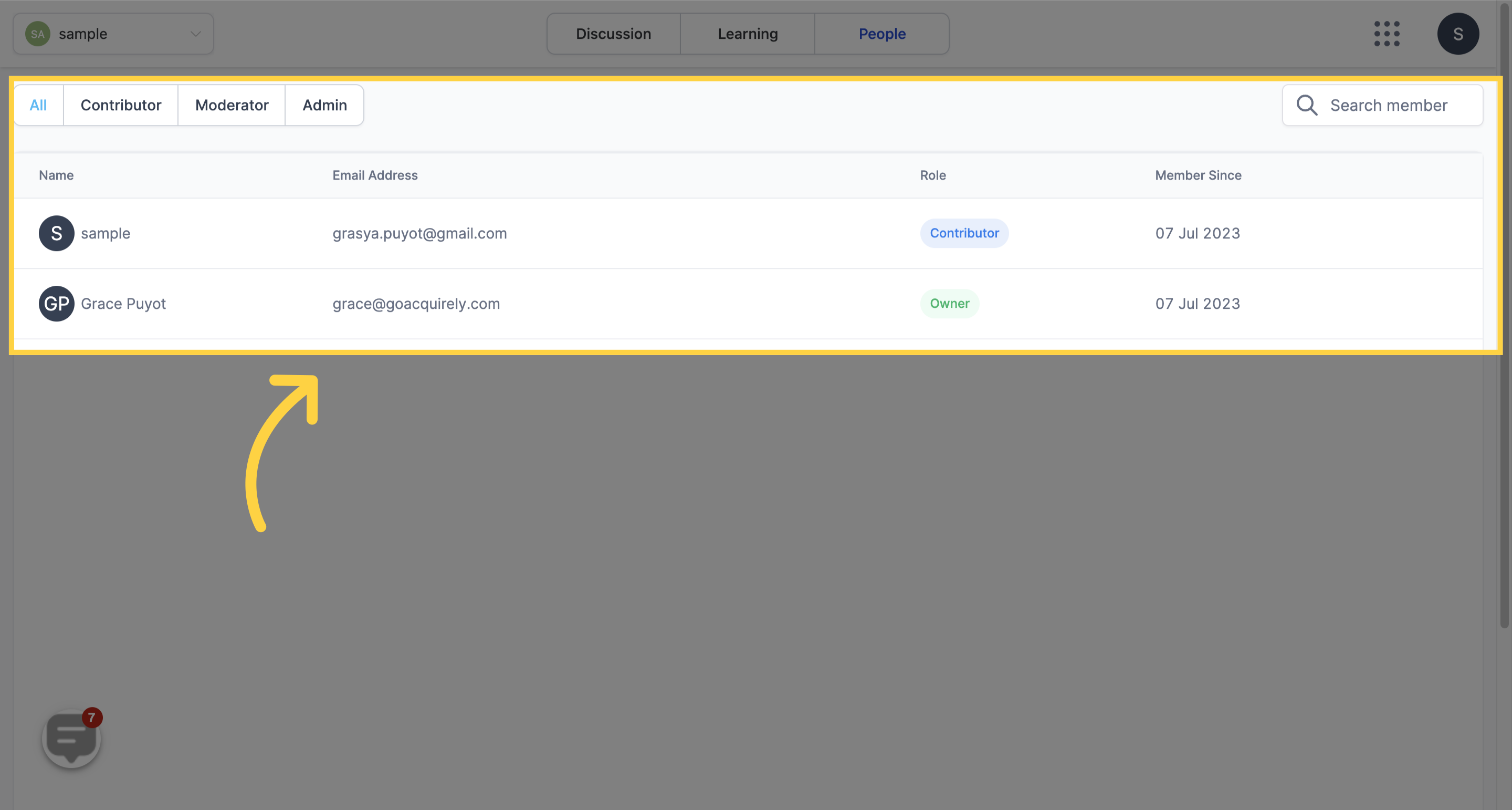Screen dimensions: 1512x810
Task: Select the Moderator filter toggle
Action: 231,104
